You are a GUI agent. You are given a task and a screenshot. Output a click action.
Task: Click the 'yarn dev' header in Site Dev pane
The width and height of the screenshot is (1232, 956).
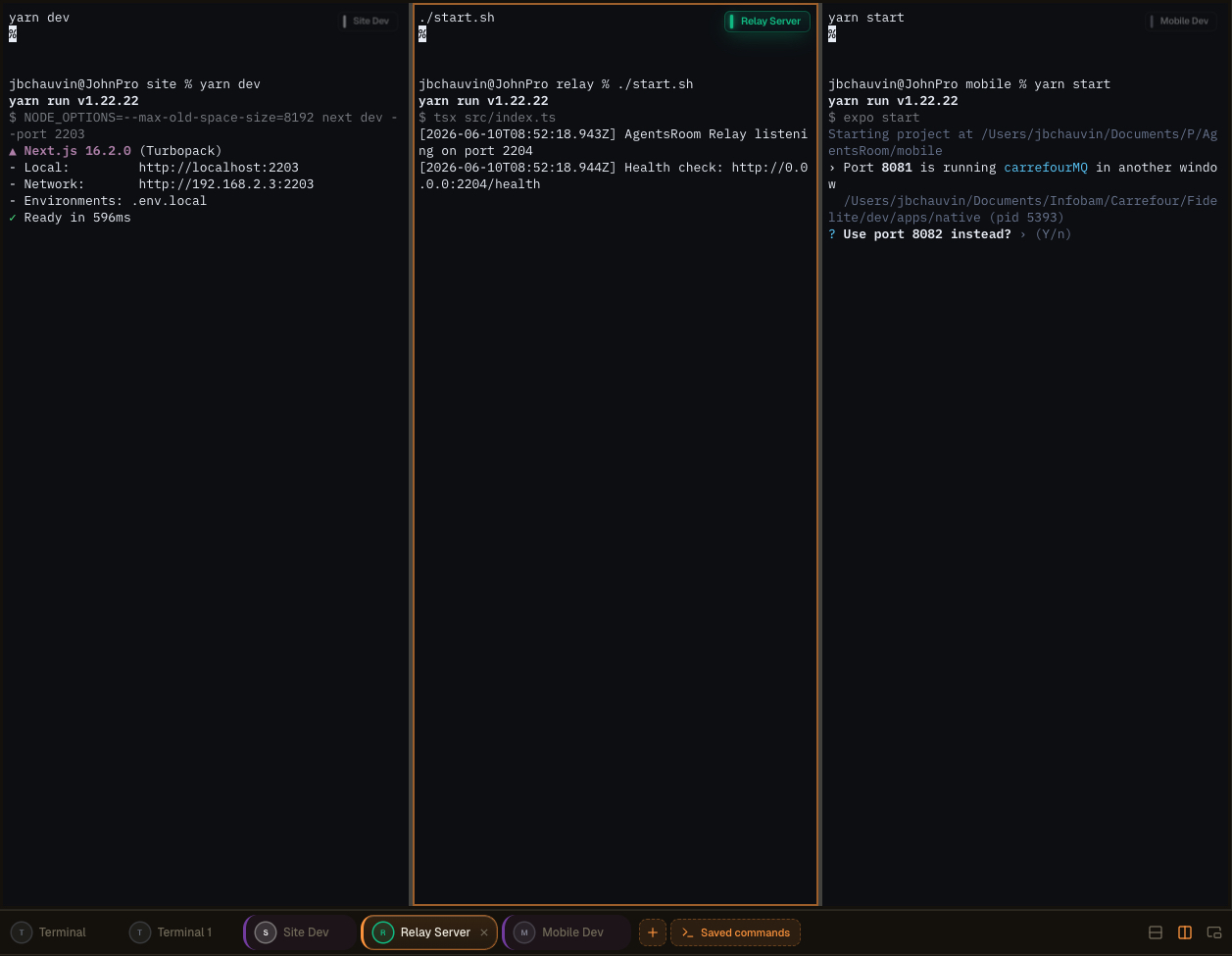[39, 18]
